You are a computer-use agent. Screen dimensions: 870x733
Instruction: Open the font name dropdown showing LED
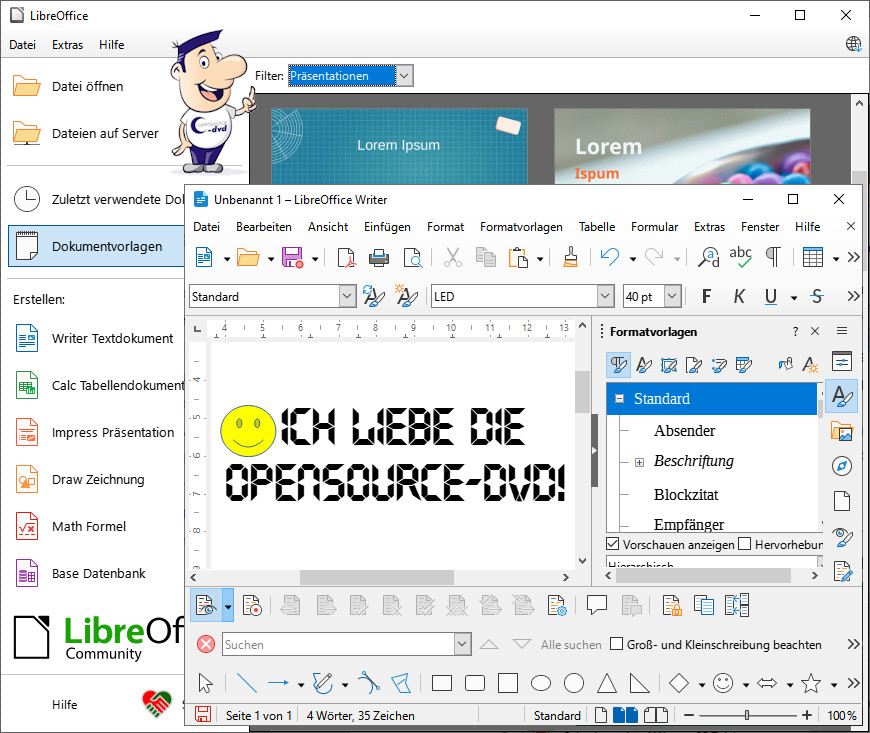pyautogui.click(x=605, y=296)
